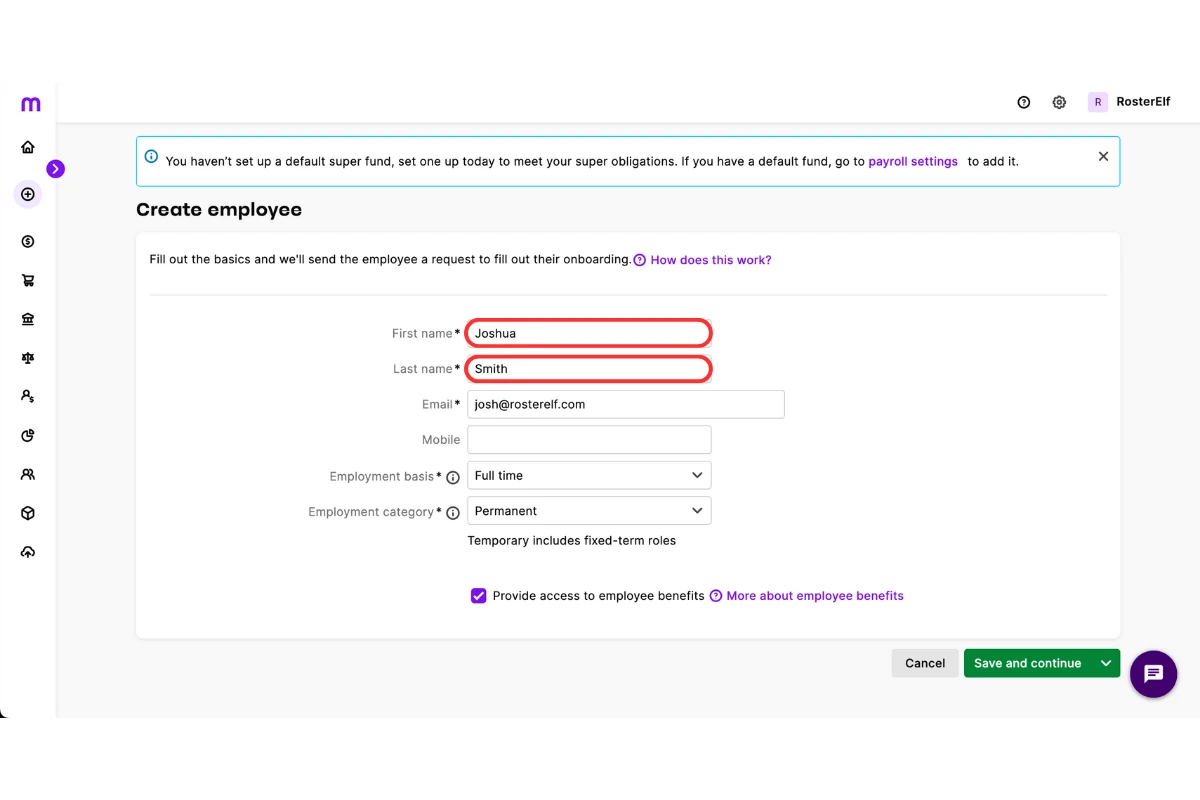Open the dollar-sign Sales icon
Viewport: 1200px width, 800px height.
point(28,241)
